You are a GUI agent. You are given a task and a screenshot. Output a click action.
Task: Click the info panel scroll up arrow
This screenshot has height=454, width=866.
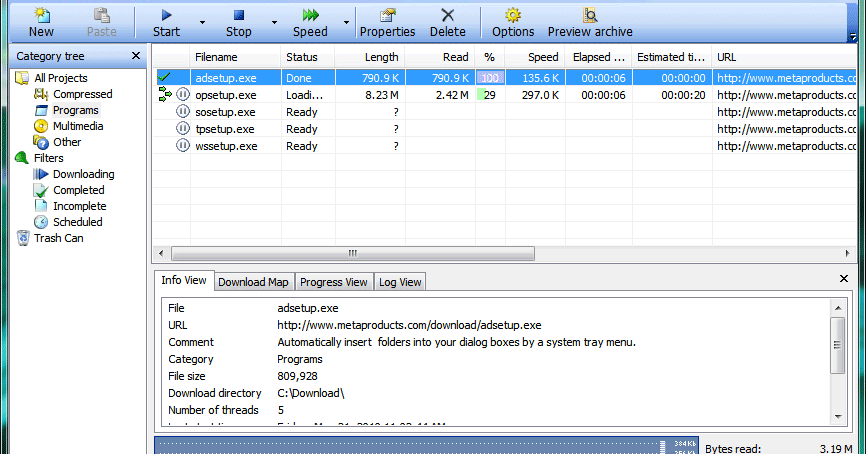point(838,308)
